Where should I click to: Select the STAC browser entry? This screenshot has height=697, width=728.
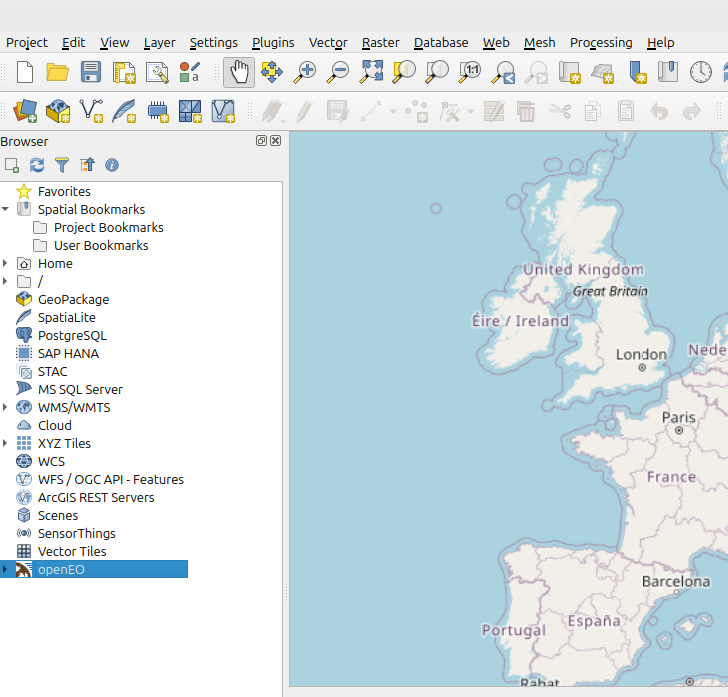(52, 371)
